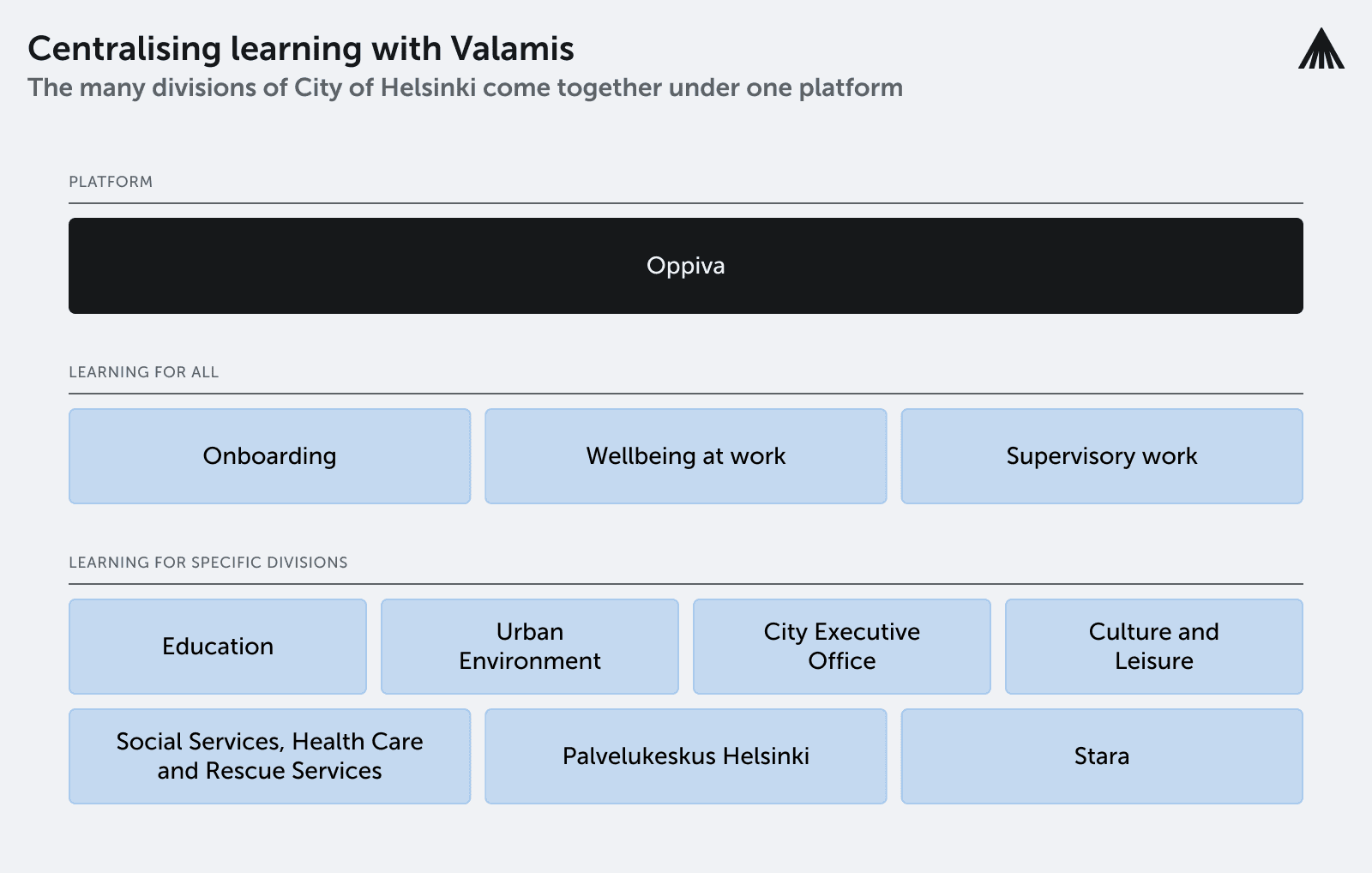This screenshot has width=1372, height=873.
Task: Open the Palvelukeskus Helsinki box
Action: pos(686,756)
